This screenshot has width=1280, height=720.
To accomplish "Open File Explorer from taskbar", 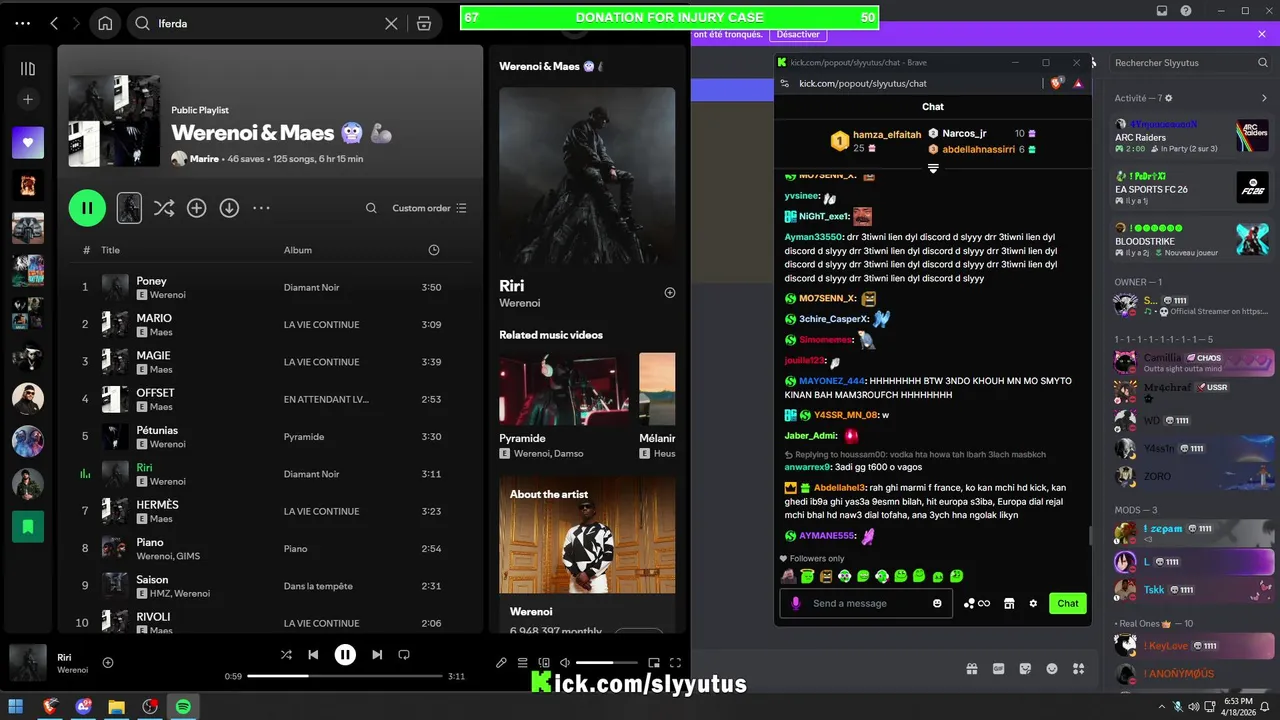I will 117,706.
